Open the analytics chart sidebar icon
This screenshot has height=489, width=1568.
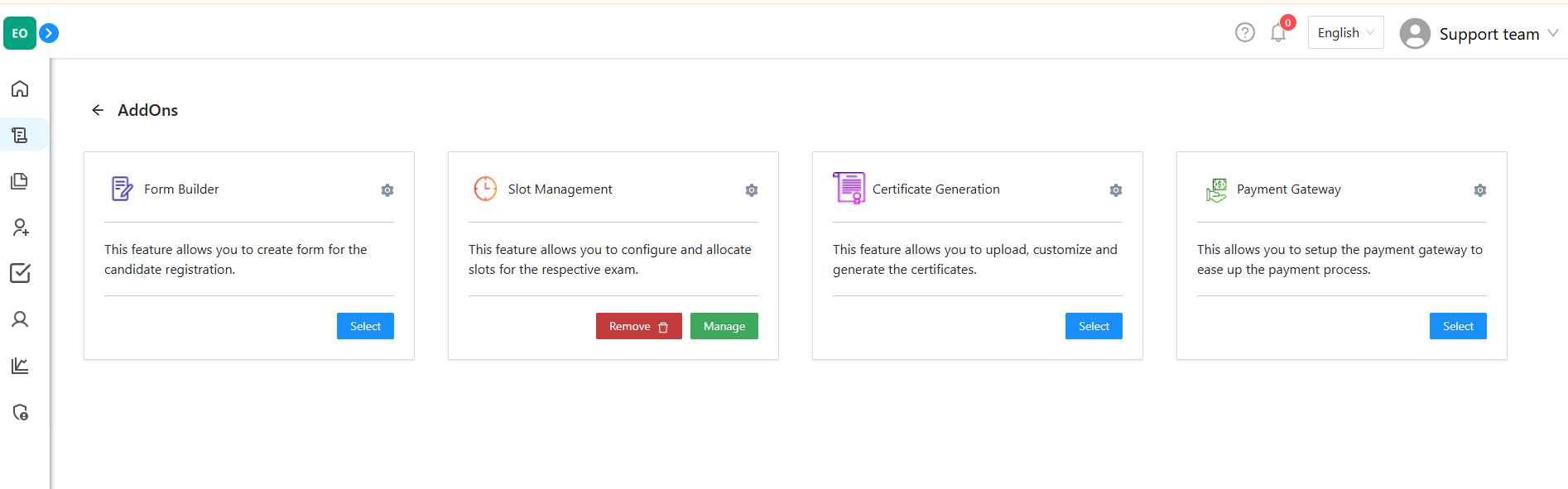(20, 366)
